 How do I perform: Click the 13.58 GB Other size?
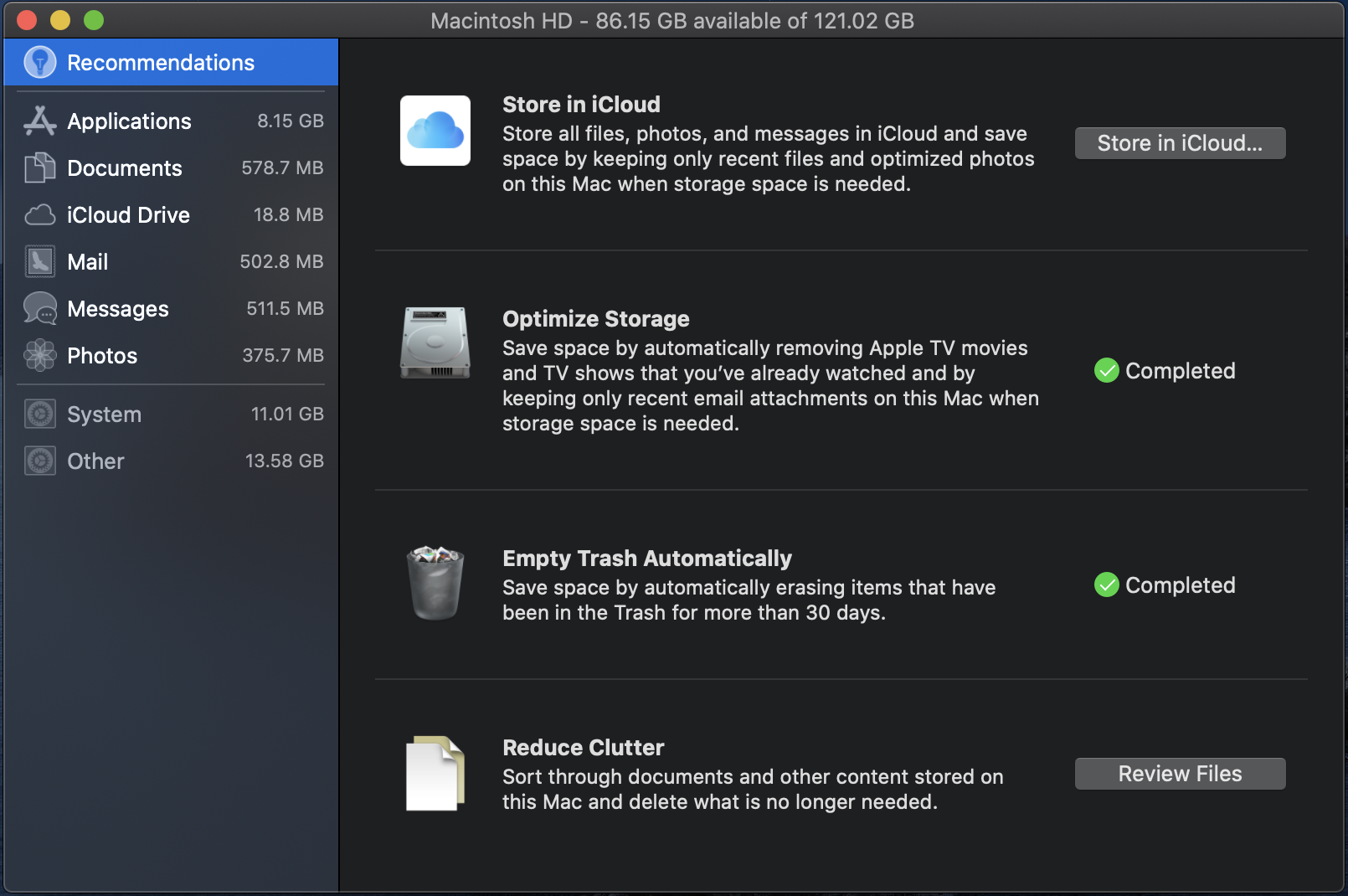click(284, 461)
